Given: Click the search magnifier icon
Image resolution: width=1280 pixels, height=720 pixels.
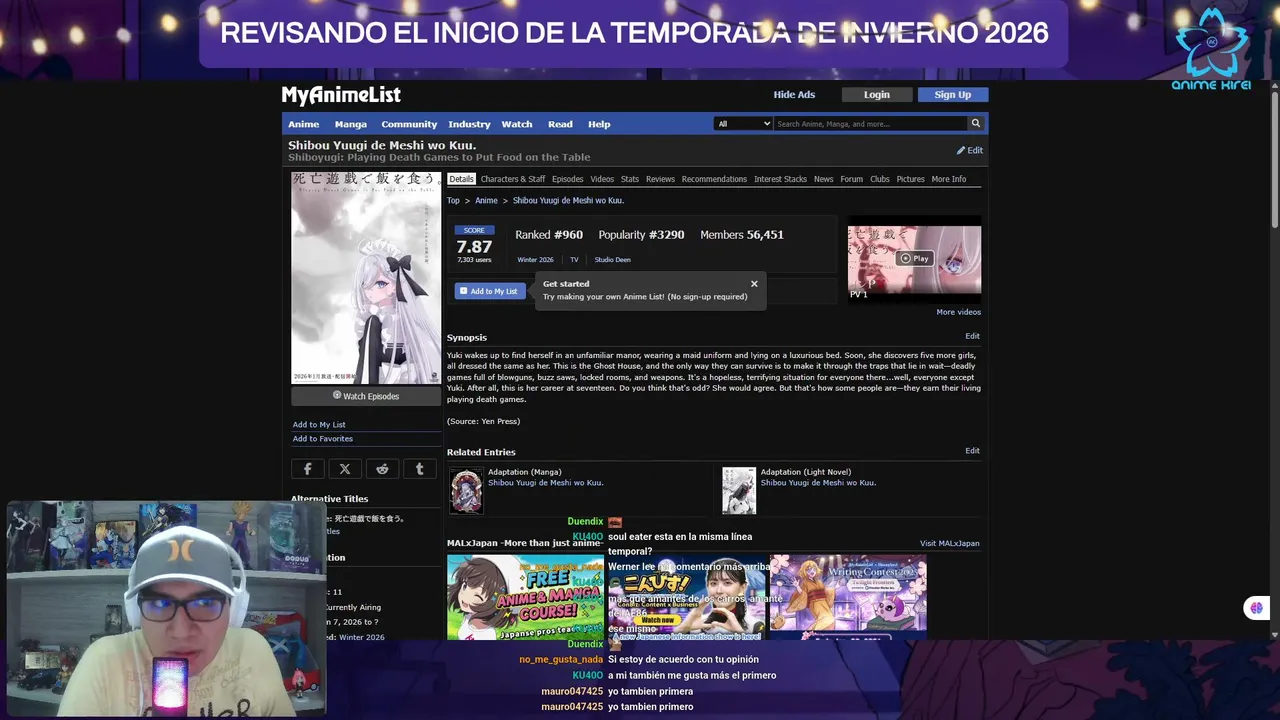Looking at the screenshot, I should [975, 123].
